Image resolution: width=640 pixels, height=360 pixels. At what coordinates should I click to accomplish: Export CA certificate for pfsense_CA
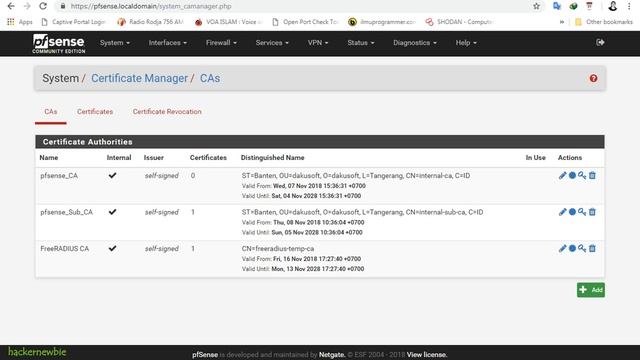click(572, 176)
